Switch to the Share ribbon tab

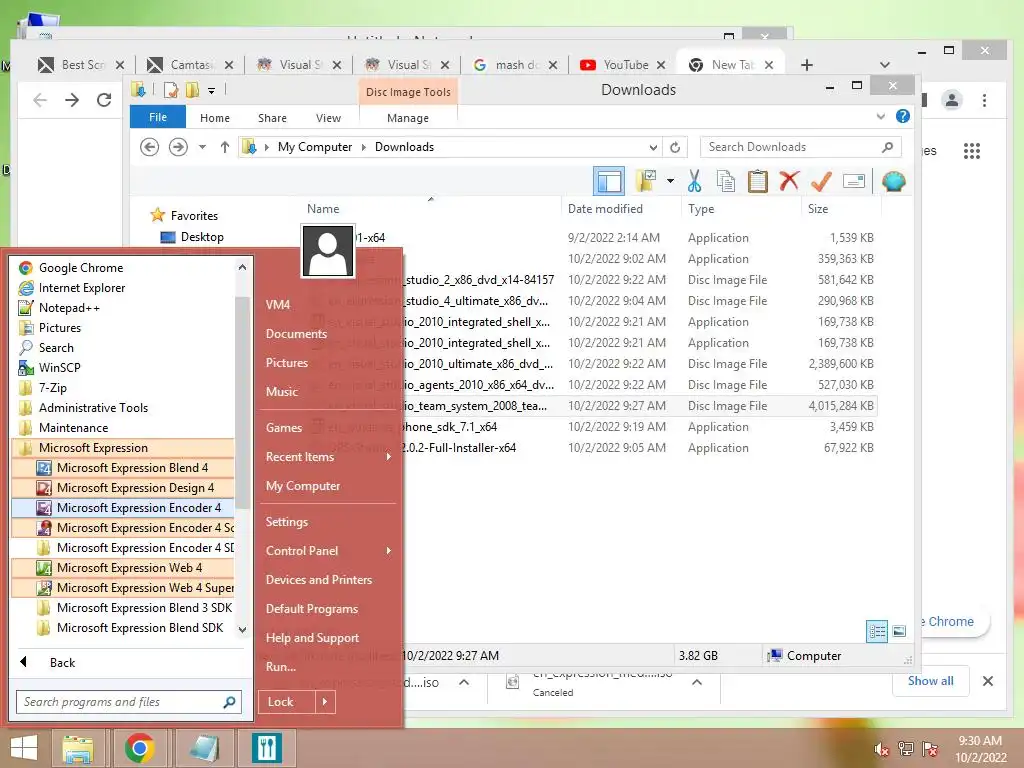coord(272,118)
